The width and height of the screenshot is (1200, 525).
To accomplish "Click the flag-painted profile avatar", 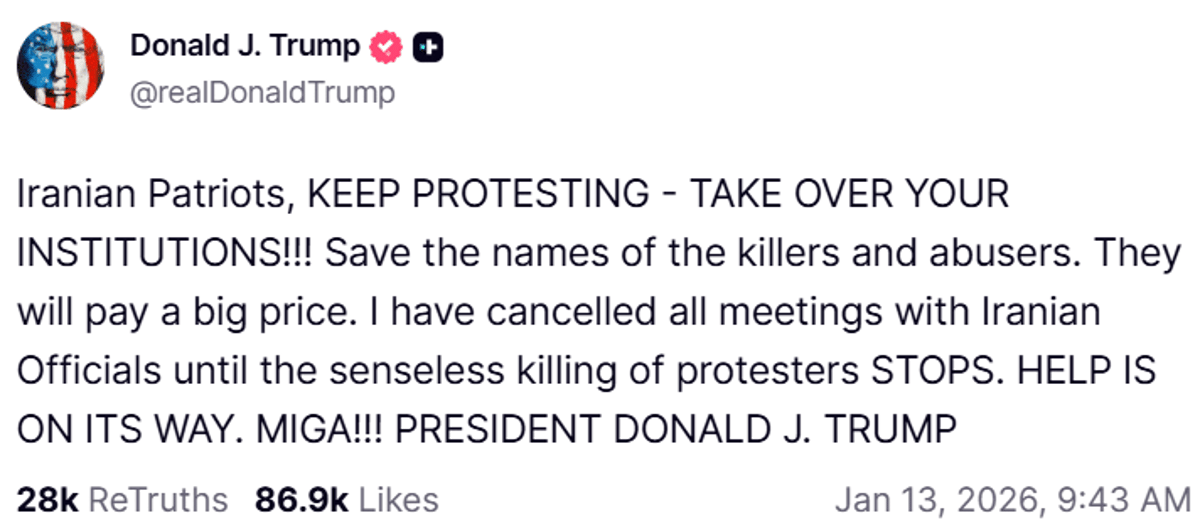I will click(x=60, y=65).
